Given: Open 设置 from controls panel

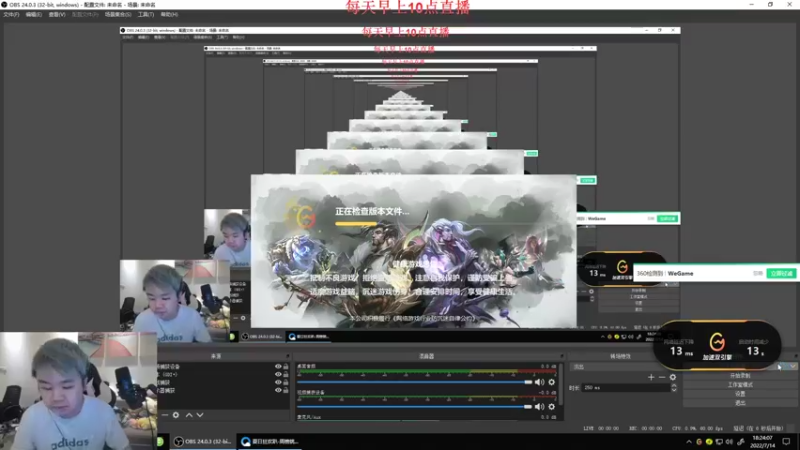Looking at the screenshot, I should [740, 394].
